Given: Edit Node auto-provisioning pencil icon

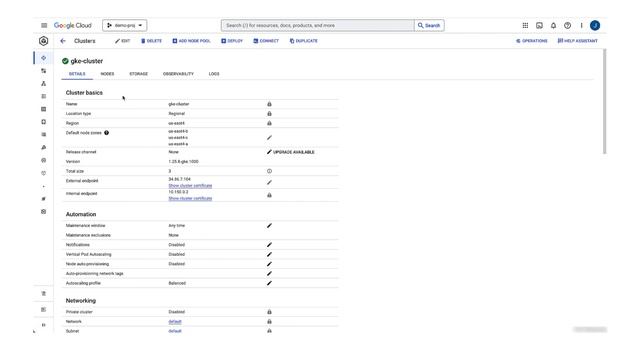Looking at the screenshot, I should pos(269,264).
